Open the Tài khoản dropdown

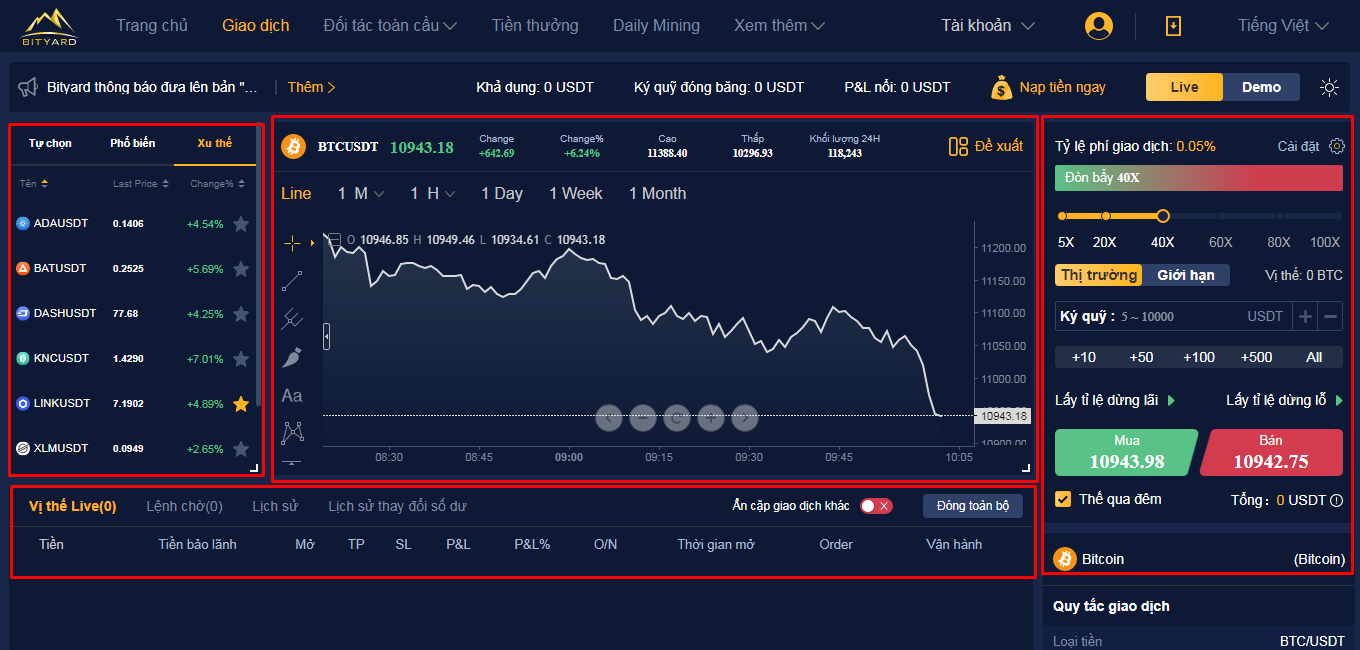[987, 26]
